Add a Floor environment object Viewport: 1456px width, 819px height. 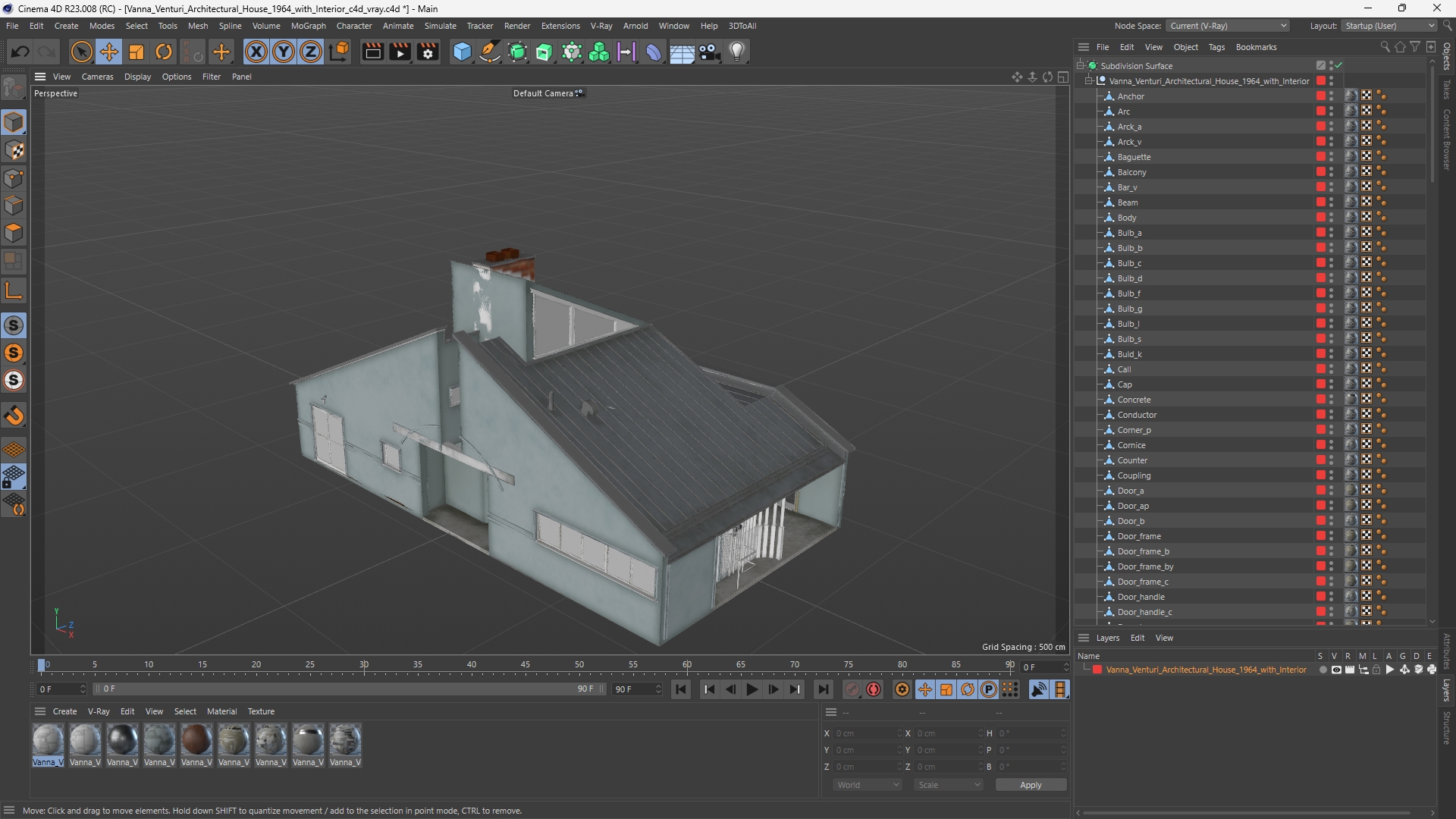682,52
